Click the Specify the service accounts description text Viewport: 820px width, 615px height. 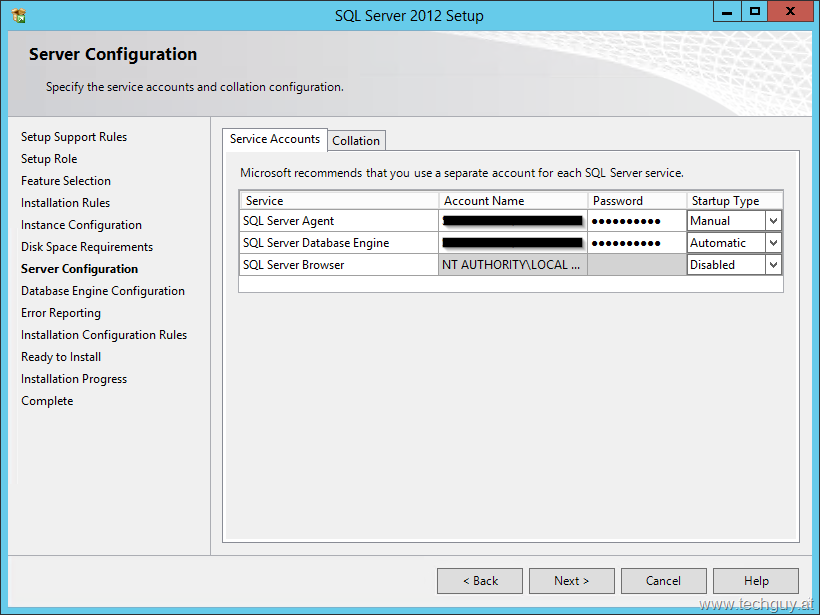pyautogui.click(x=195, y=87)
